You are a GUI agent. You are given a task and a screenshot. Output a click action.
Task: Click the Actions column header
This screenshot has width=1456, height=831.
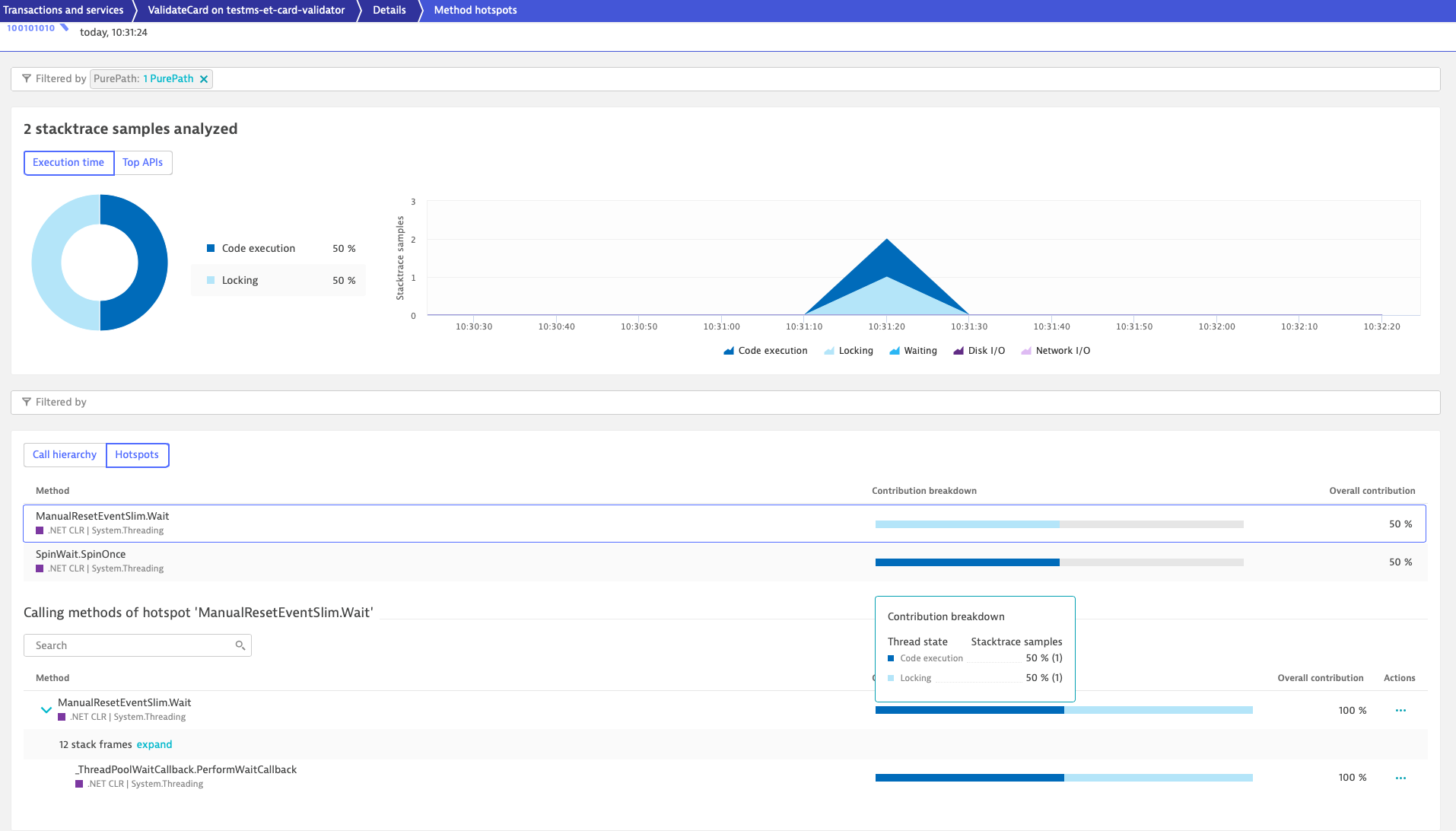tap(1399, 678)
